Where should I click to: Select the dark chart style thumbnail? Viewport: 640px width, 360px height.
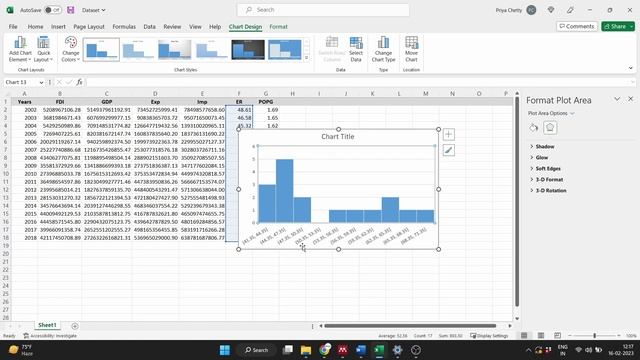pyautogui.click(x=248, y=50)
